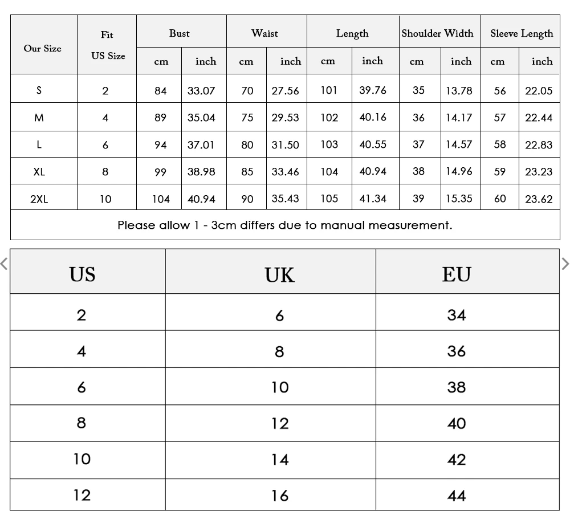The width and height of the screenshot is (570, 515).
Task: Select the Waist column header
Action: (x=266, y=31)
